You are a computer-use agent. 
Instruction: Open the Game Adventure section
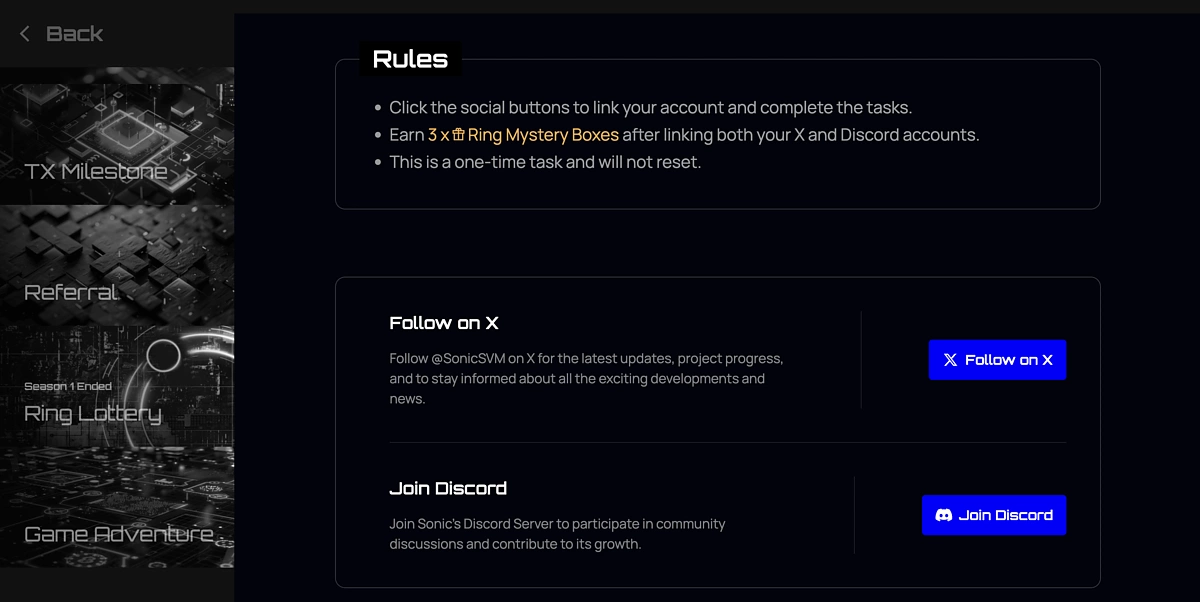click(x=118, y=534)
